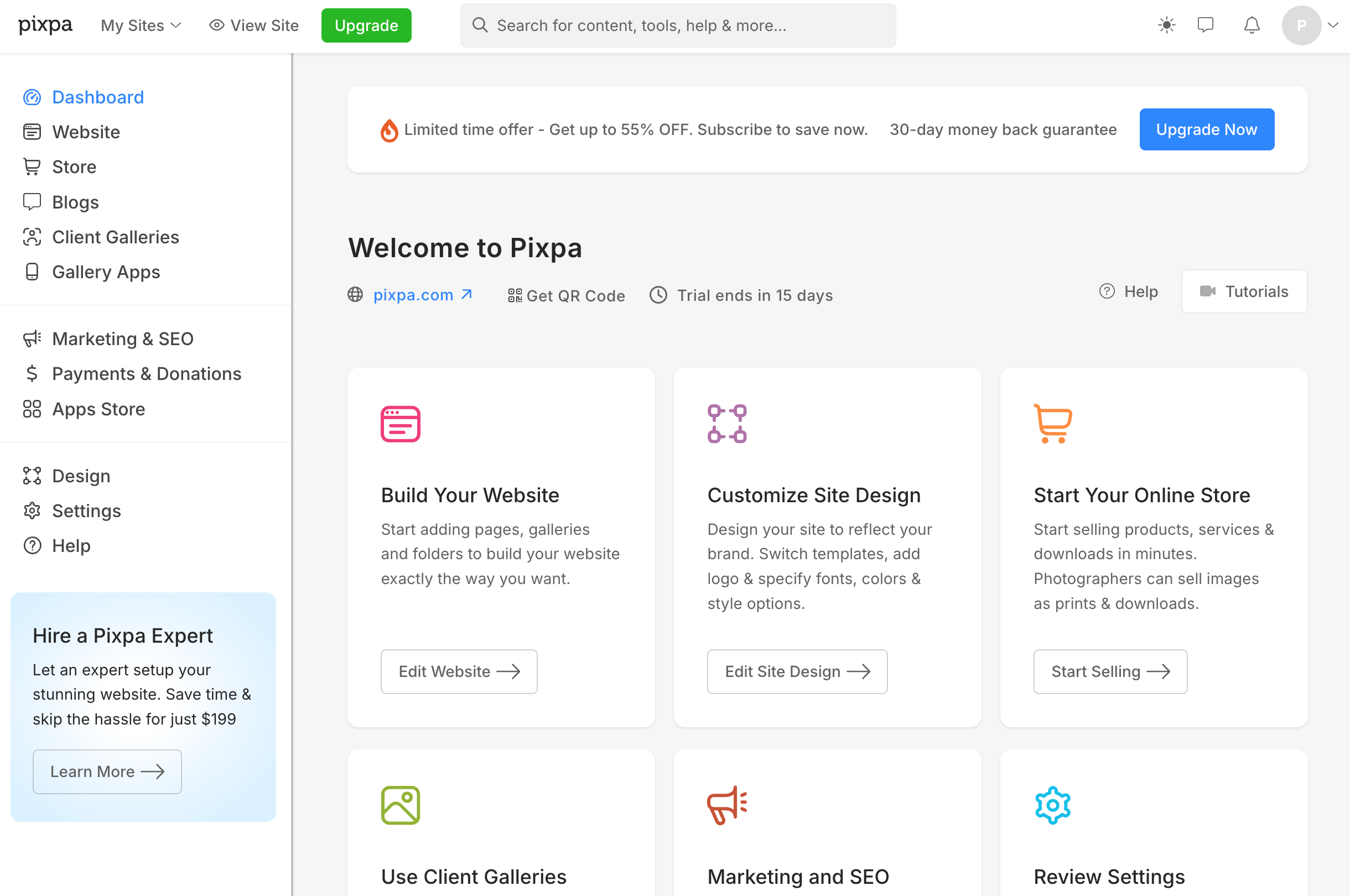Toggle light/dark mode sun icon

click(1166, 25)
